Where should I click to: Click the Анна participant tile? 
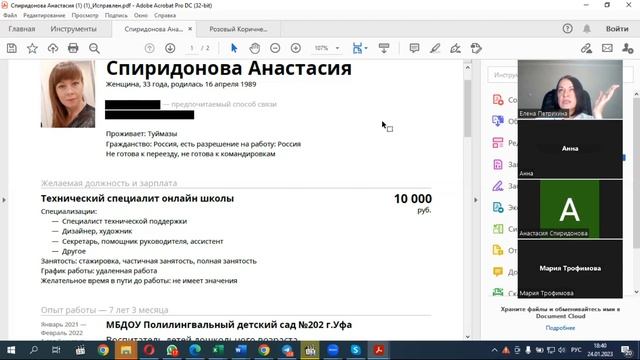point(570,149)
